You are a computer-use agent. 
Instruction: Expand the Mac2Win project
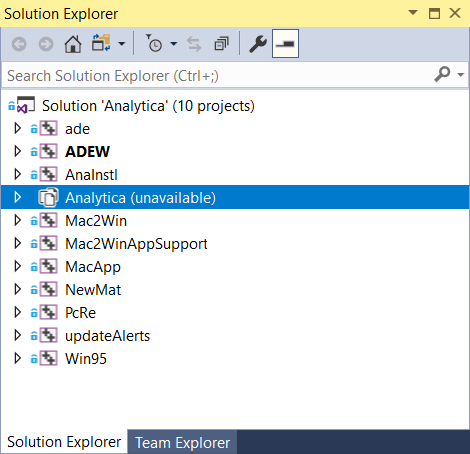[x=17, y=220]
